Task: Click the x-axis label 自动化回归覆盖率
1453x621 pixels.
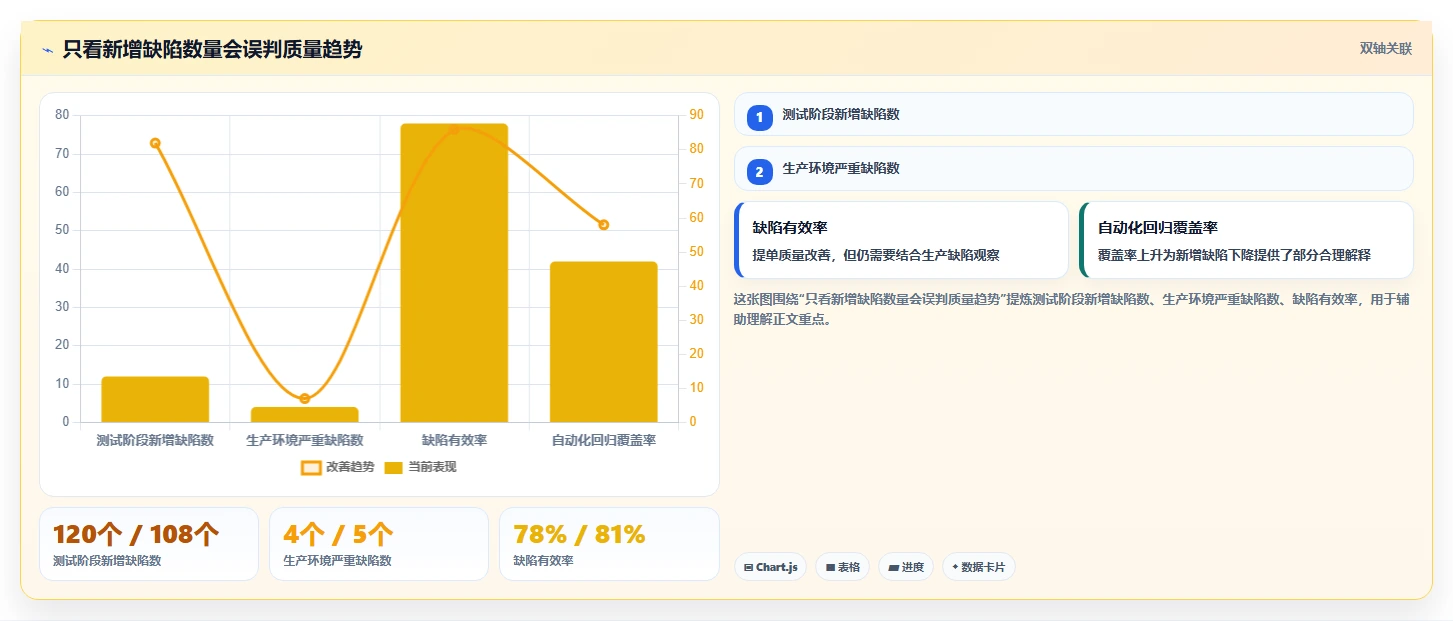Action: pos(604,440)
